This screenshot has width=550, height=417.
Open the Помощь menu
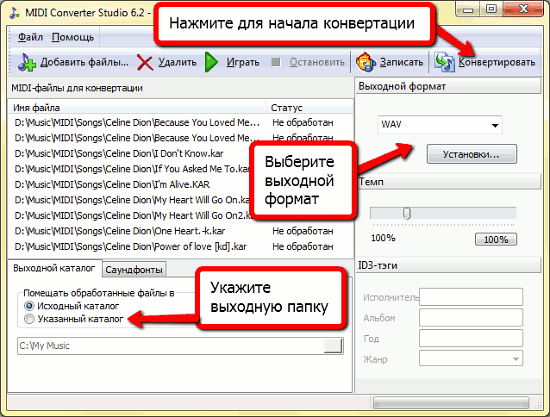73,37
